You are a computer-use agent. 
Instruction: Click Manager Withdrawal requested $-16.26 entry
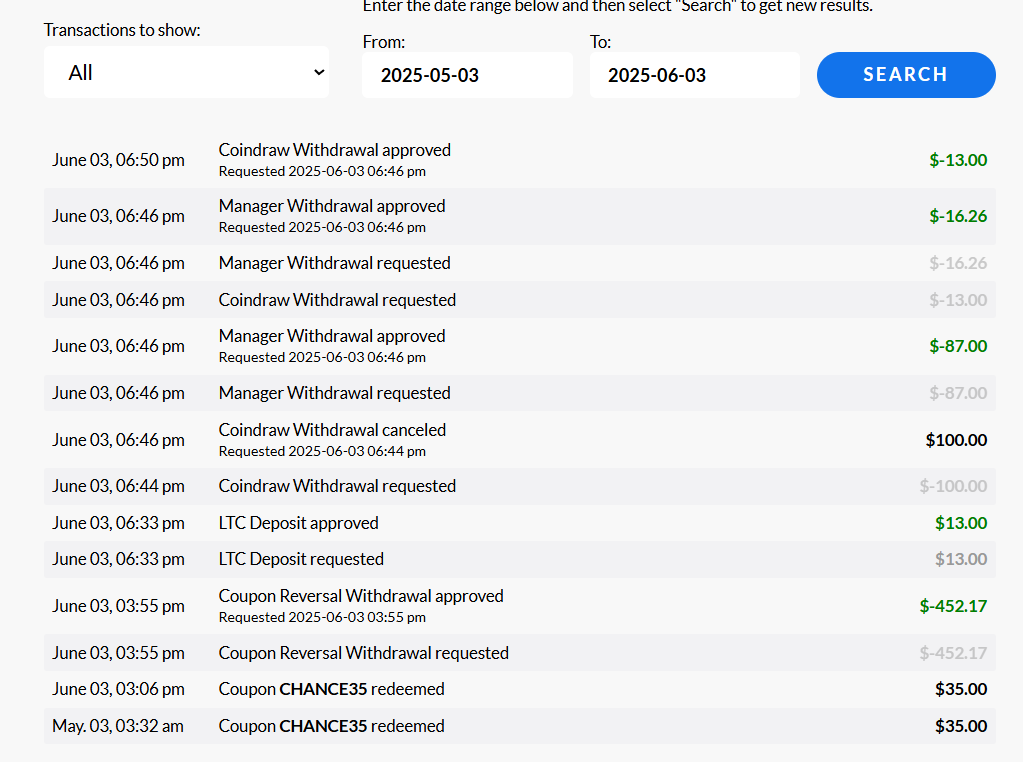[x=334, y=263]
